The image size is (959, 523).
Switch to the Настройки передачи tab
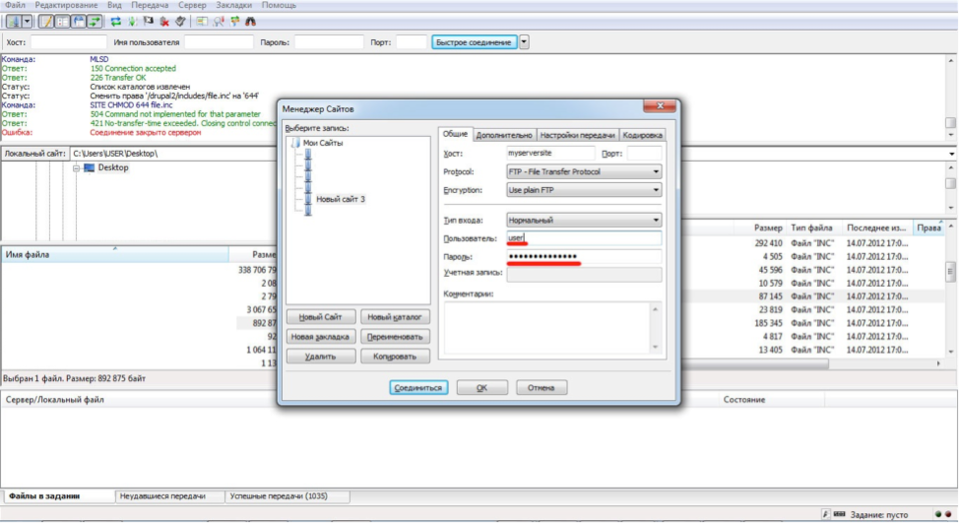click(x=577, y=135)
